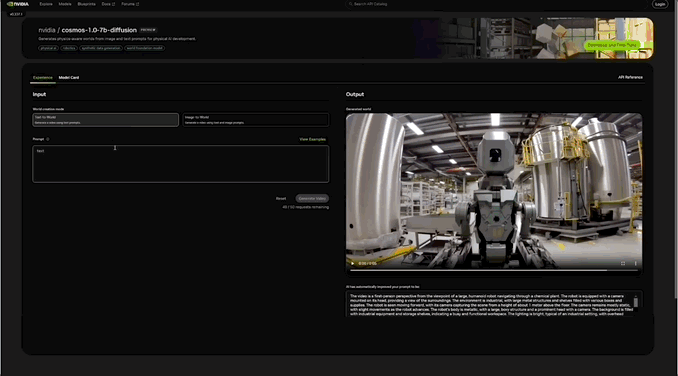This screenshot has height=376, width=678.
Task: Open View Examples for prompts
Action: click(312, 139)
